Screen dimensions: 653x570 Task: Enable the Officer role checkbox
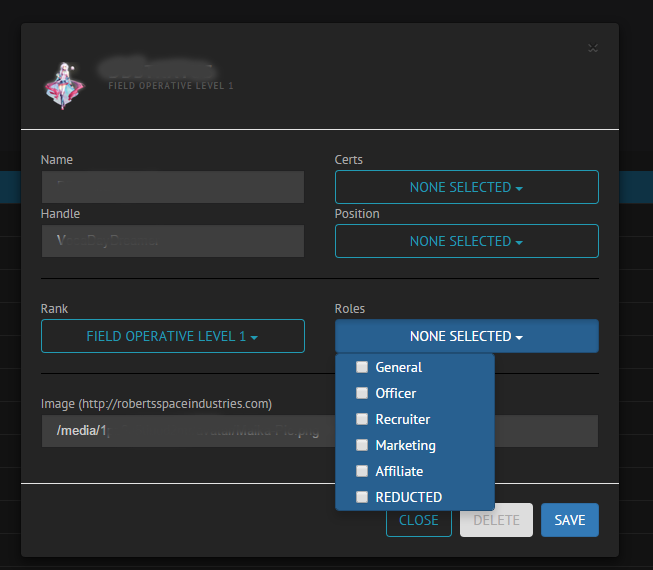(362, 393)
